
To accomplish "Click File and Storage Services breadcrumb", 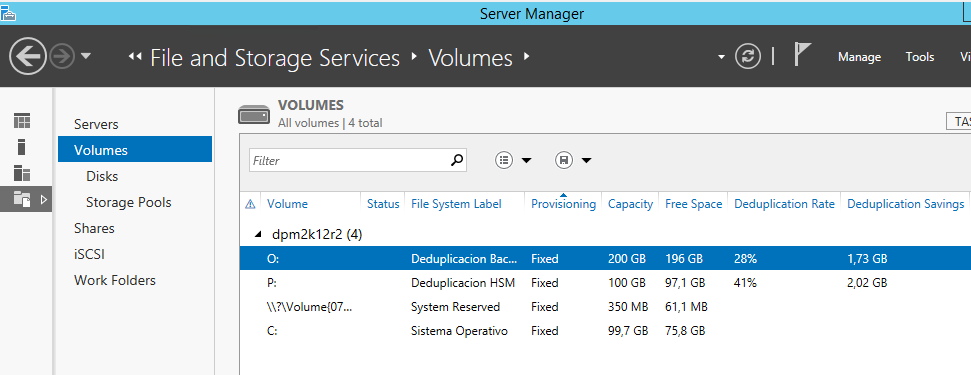I will click(x=275, y=58).
